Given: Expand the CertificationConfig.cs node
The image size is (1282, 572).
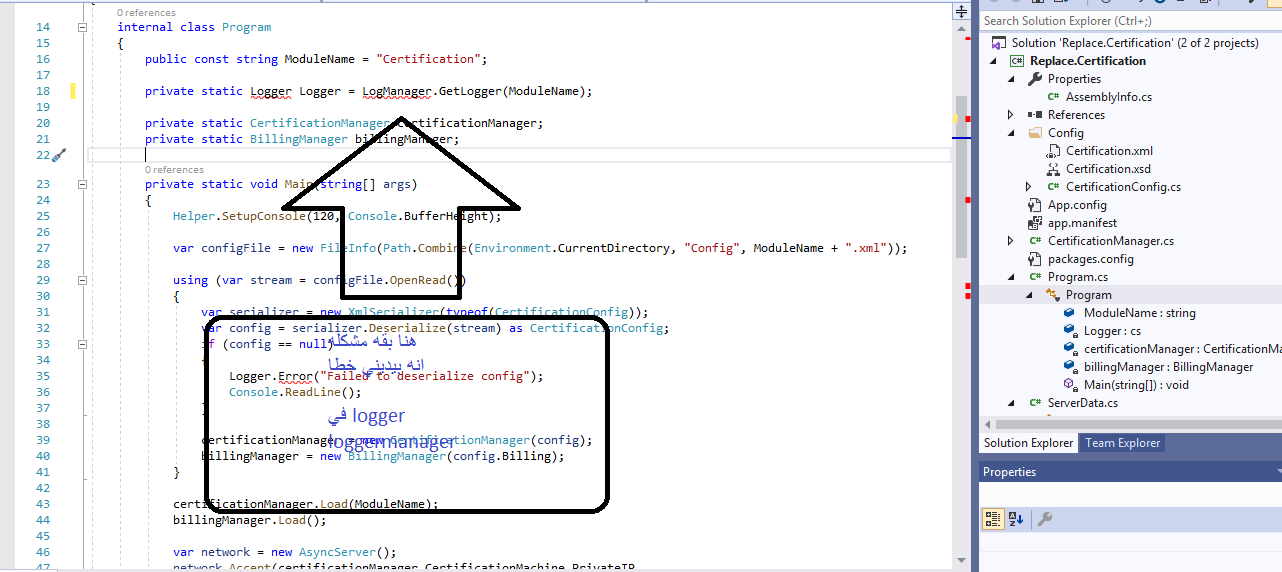Looking at the screenshot, I should point(1029,187).
